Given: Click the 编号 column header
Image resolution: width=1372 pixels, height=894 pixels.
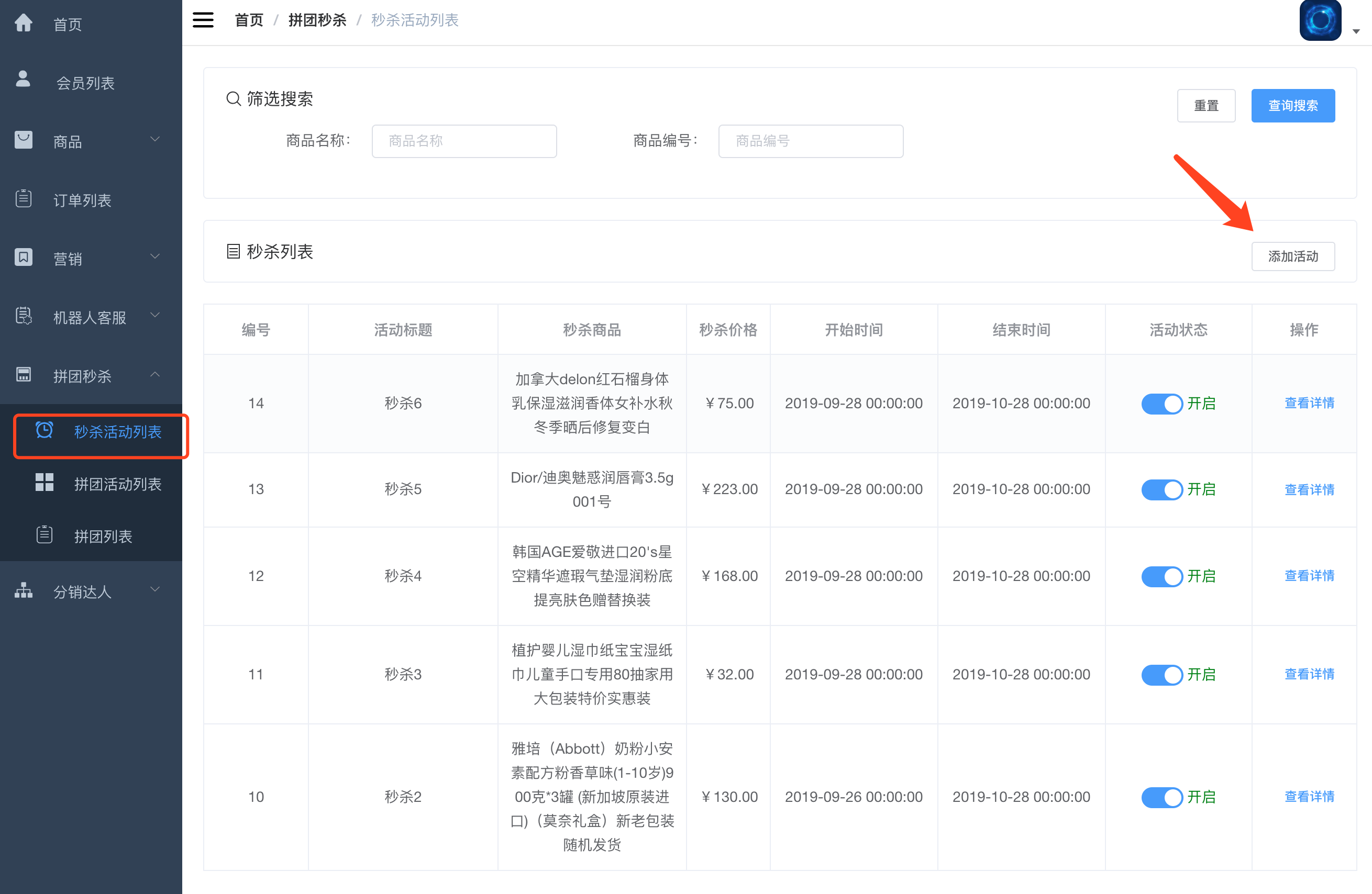Looking at the screenshot, I should tap(256, 330).
